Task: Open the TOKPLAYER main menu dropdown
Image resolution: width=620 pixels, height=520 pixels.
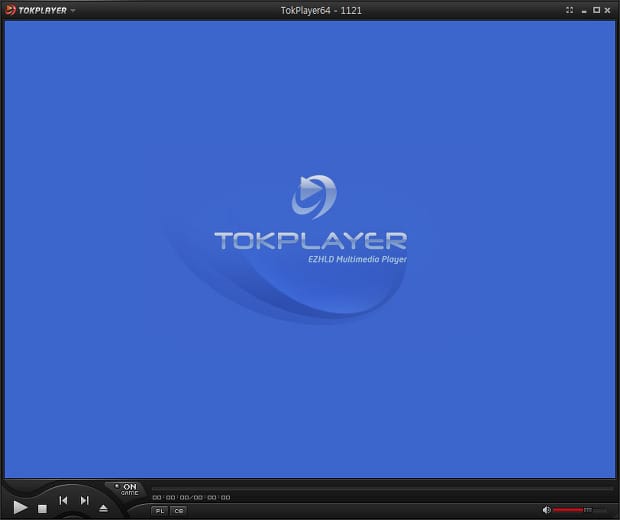Action: click(x=73, y=11)
